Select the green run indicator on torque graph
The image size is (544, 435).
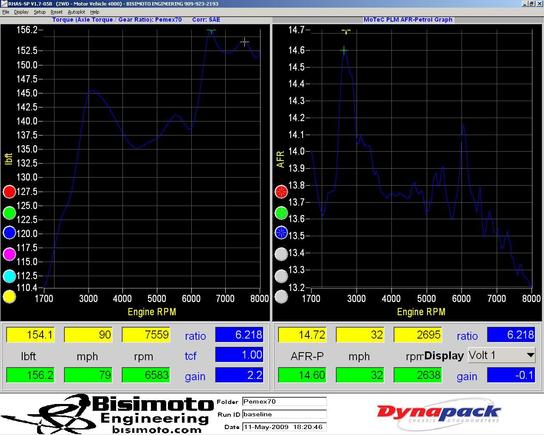point(9,213)
